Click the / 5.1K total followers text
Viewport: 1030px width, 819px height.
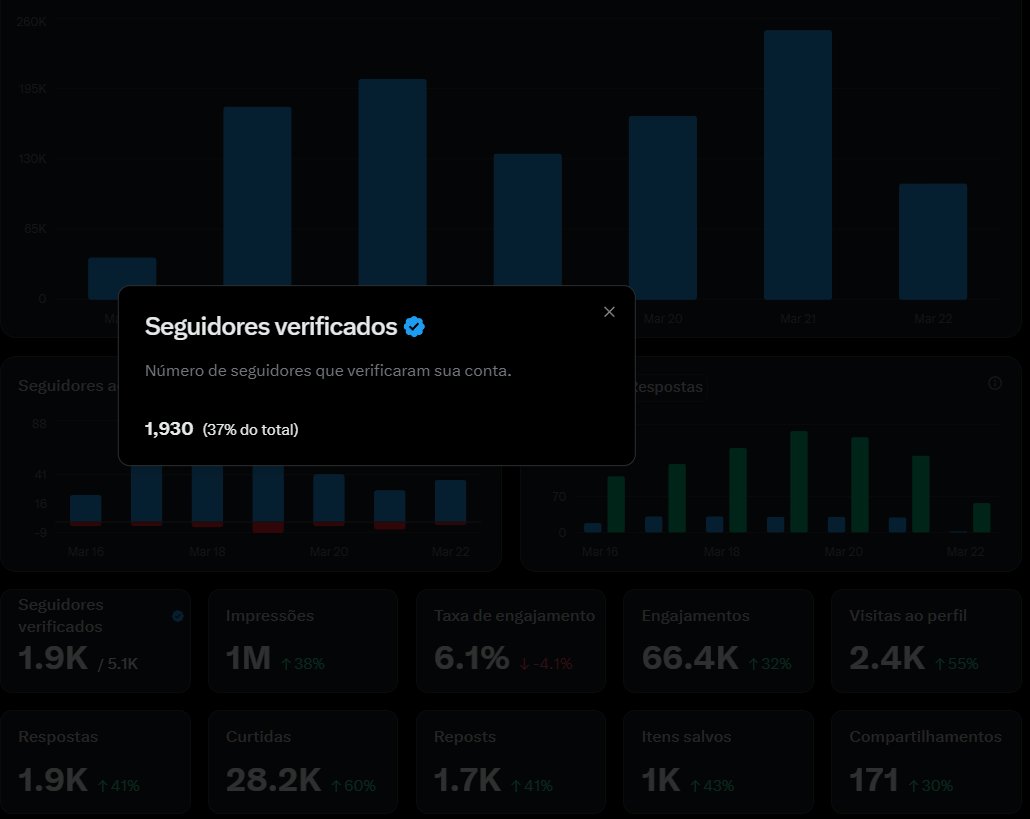pos(118,664)
